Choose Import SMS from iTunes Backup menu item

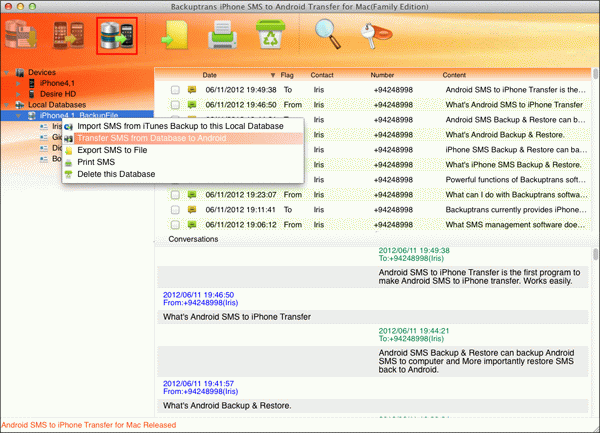[183, 126]
